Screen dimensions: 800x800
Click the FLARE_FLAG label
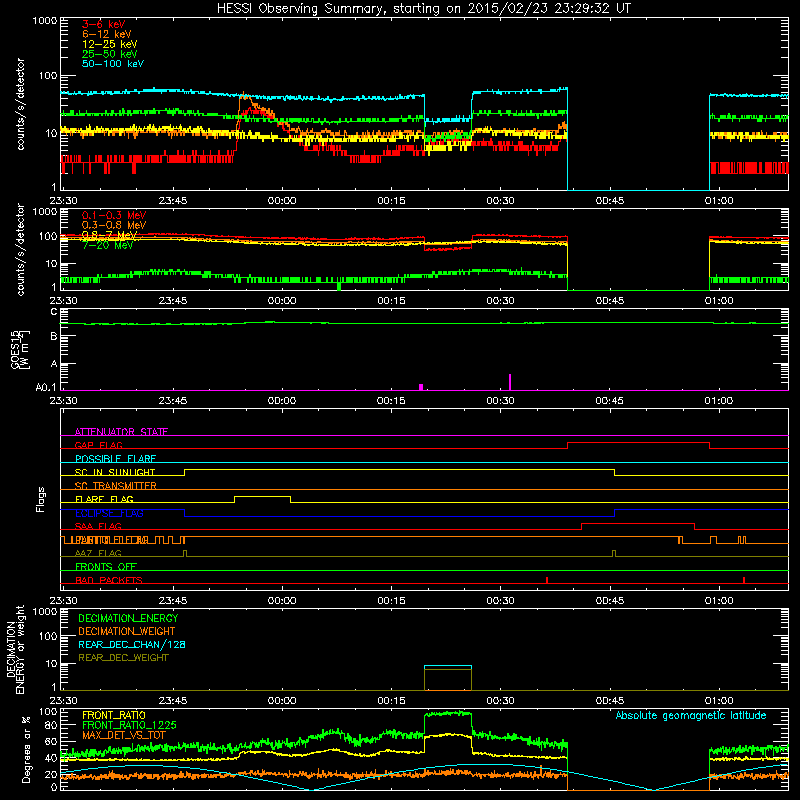[104, 499]
